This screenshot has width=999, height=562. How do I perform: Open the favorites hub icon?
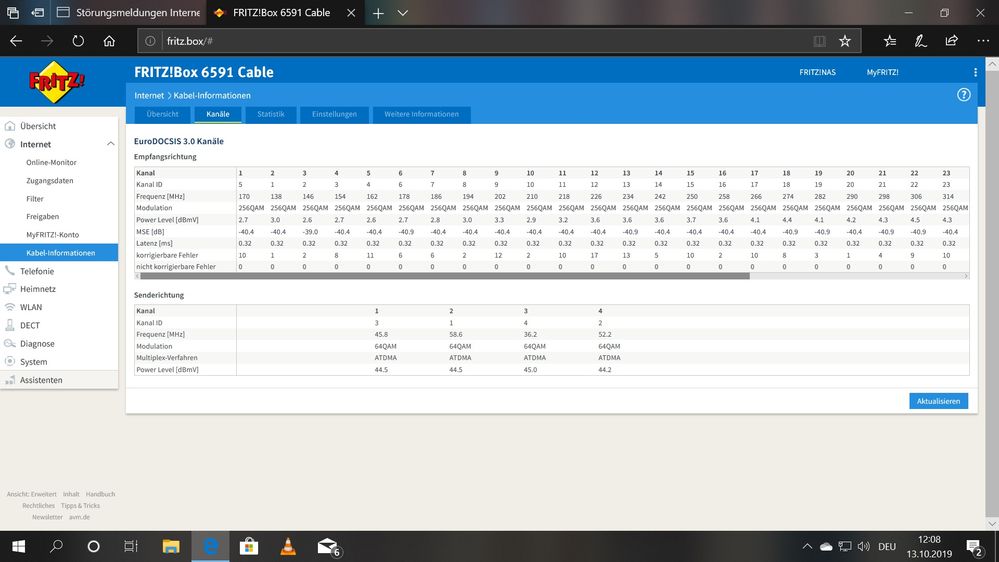coord(890,41)
